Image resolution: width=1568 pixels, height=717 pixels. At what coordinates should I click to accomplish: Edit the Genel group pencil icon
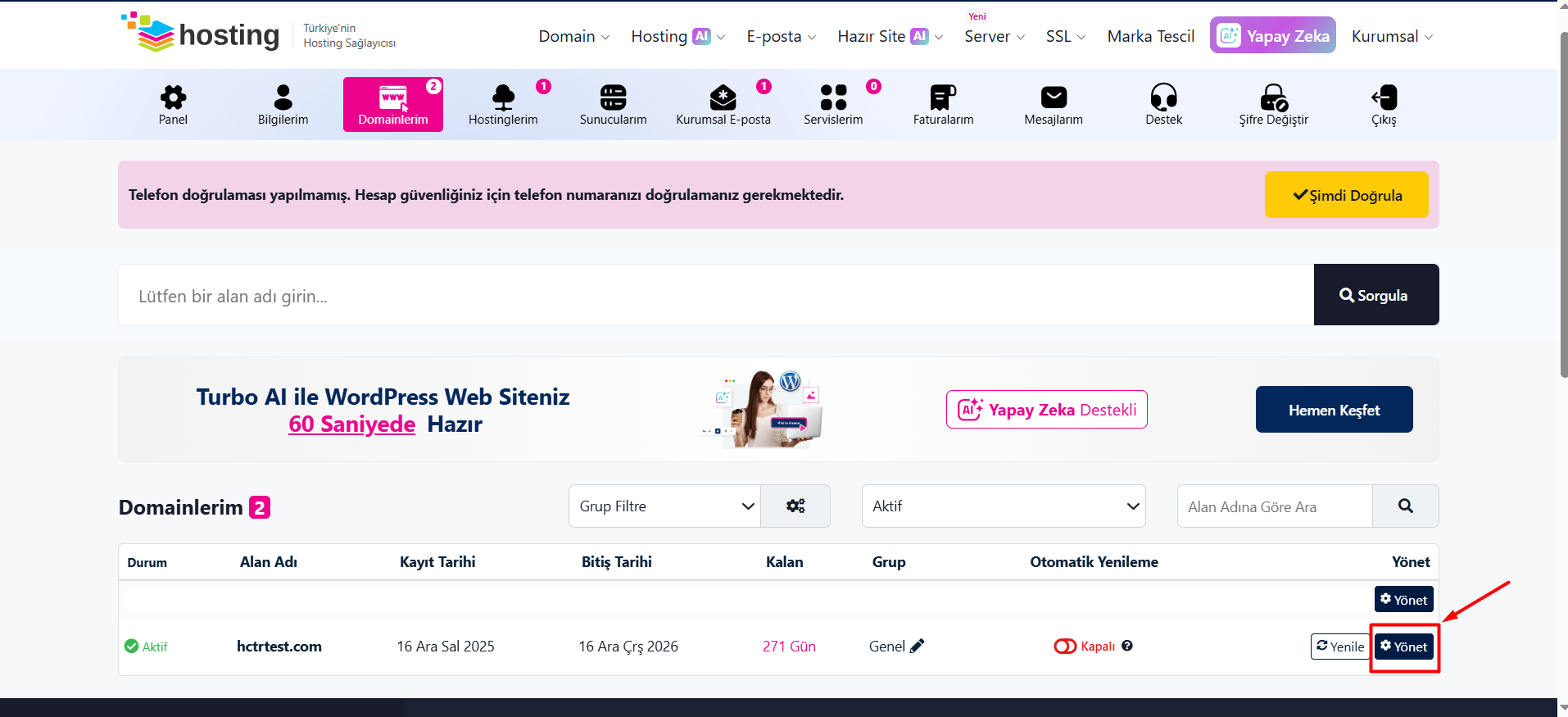click(918, 646)
